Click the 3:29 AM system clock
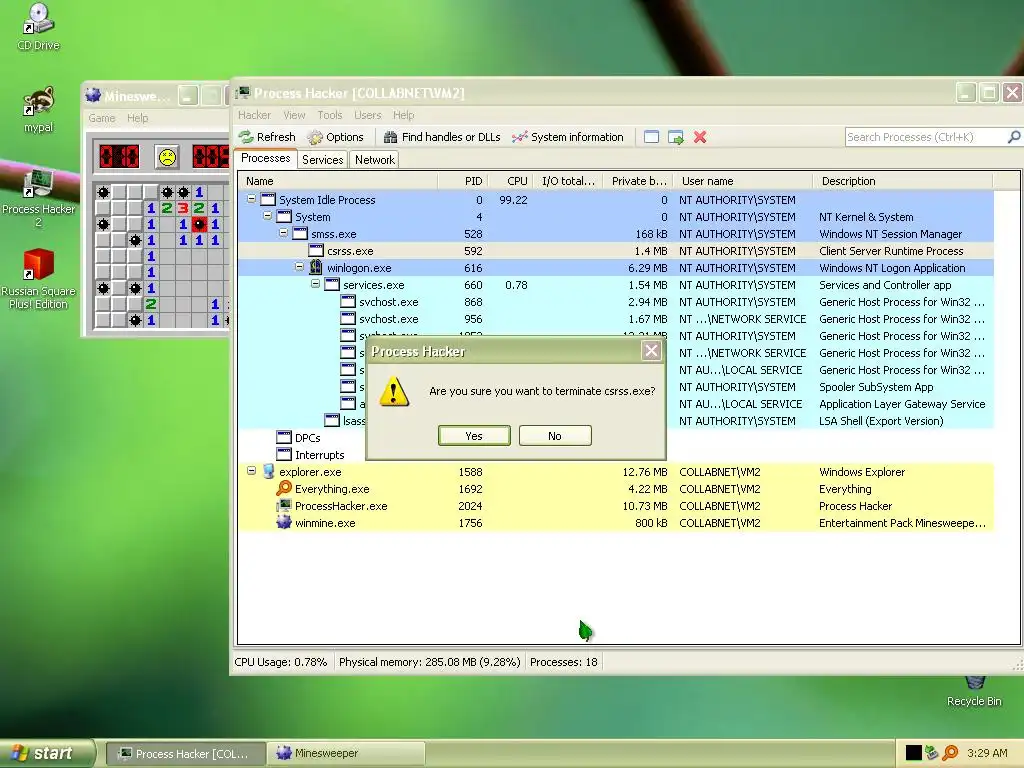Viewport: 1024px width, 768px height. pos(987,753)
